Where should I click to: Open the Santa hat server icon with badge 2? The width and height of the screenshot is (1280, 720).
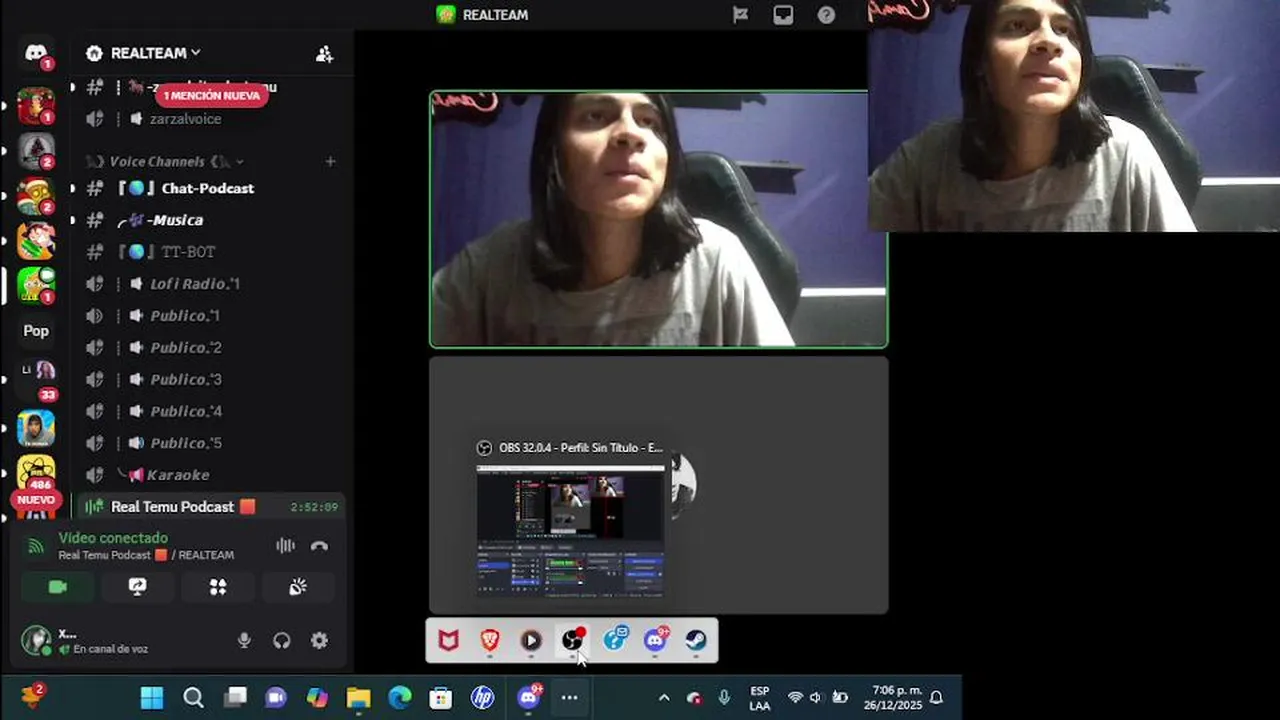click(36, 196)
